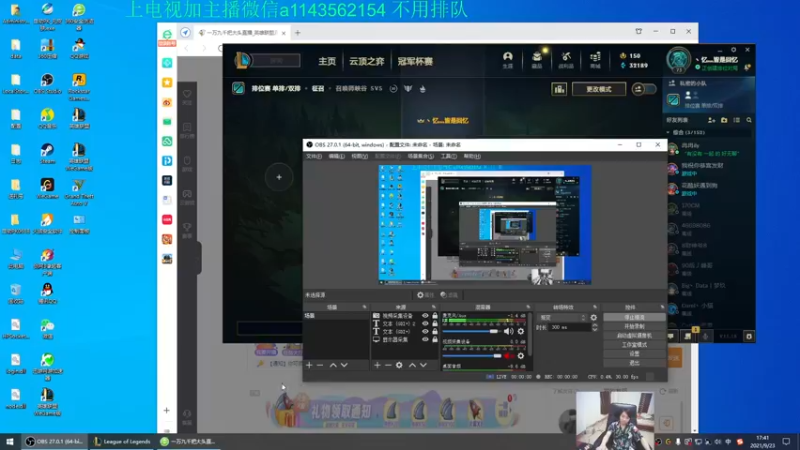Open OBS Edit menu
The width and height of the screenshot is (800, 450).
[x=336, y=156]
